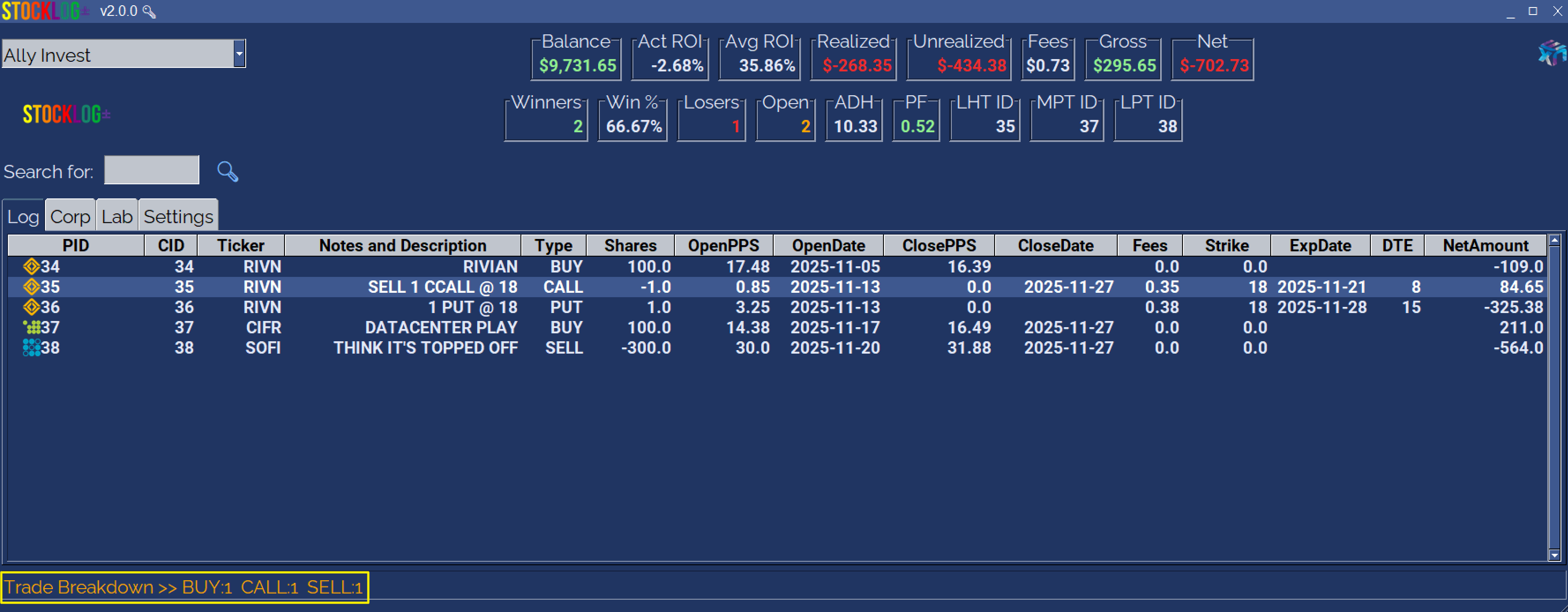Click the diamond icon on PID 36
This screenshot has height=612, width=1568.
(x=31, y=307)
